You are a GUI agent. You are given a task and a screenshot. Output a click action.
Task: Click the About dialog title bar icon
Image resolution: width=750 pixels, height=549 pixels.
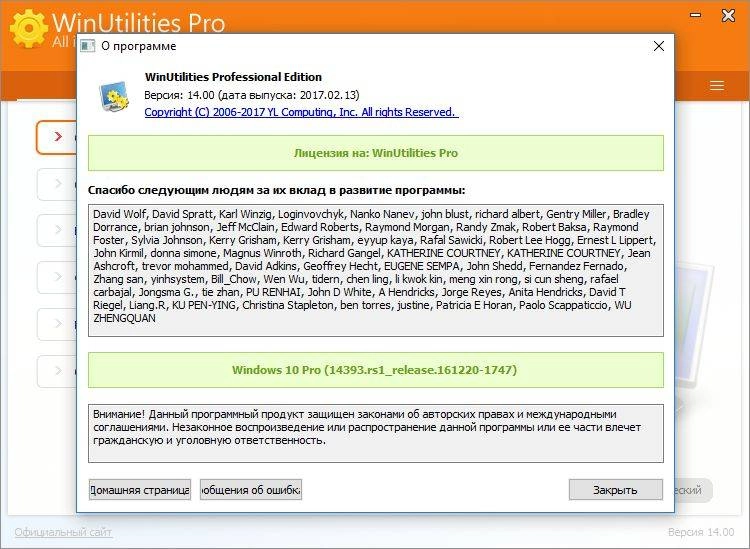coord(88,46)
